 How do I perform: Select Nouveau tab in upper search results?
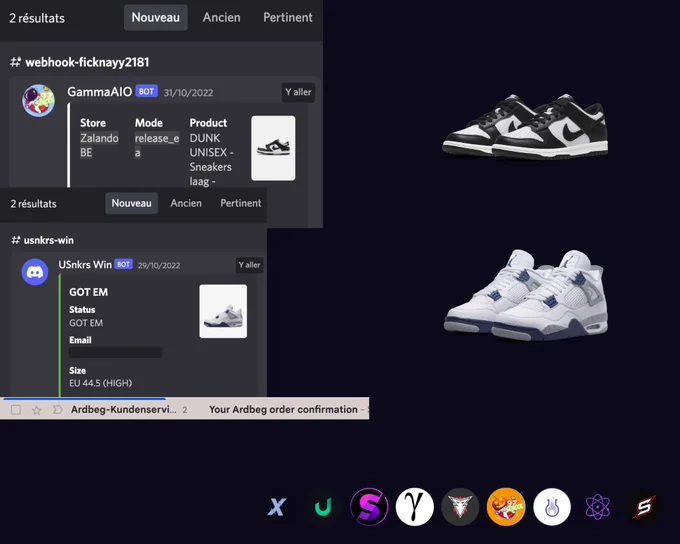(x=156, y=17)
